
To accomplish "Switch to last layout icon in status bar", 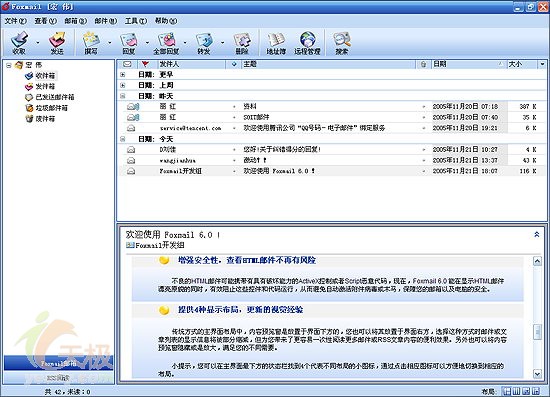I will point(536,391).
